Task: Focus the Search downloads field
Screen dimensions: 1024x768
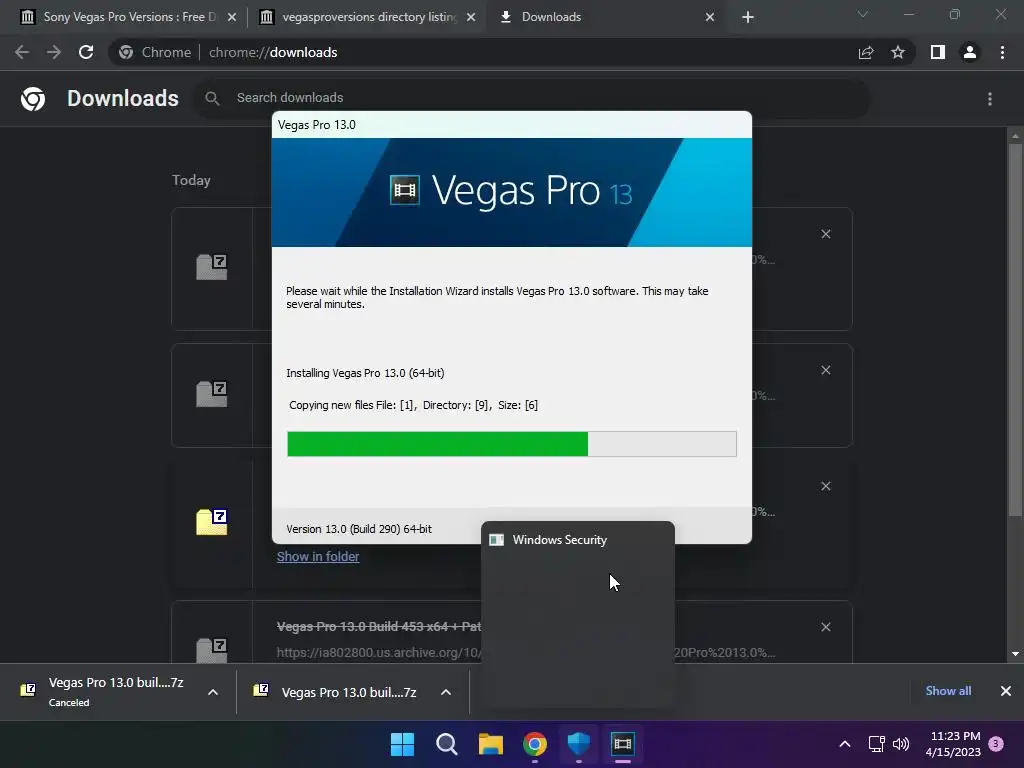Action: 532,98
